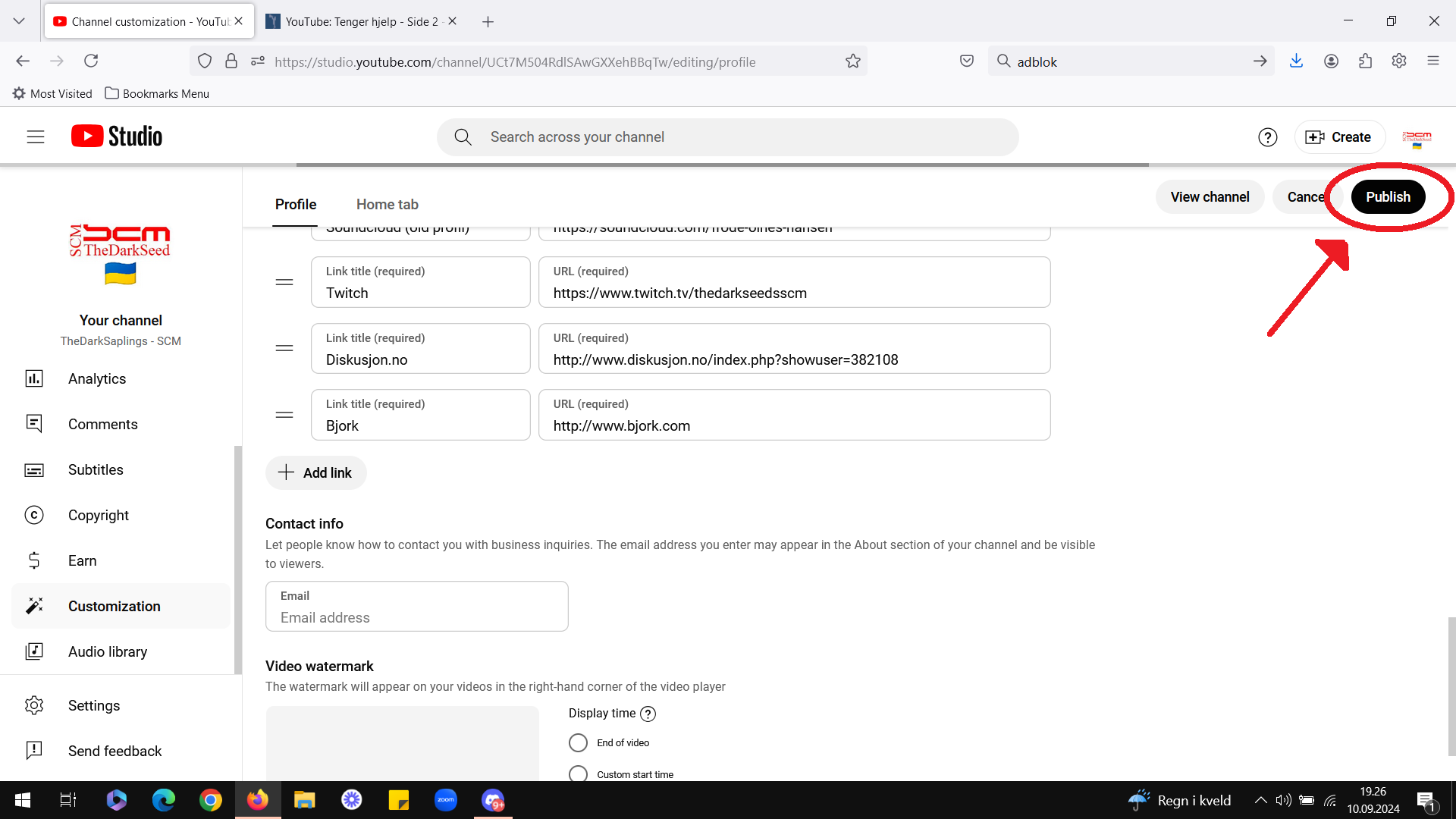
Task: Click the Diskusjon.no URL field
Action: [x=794, y=349]
